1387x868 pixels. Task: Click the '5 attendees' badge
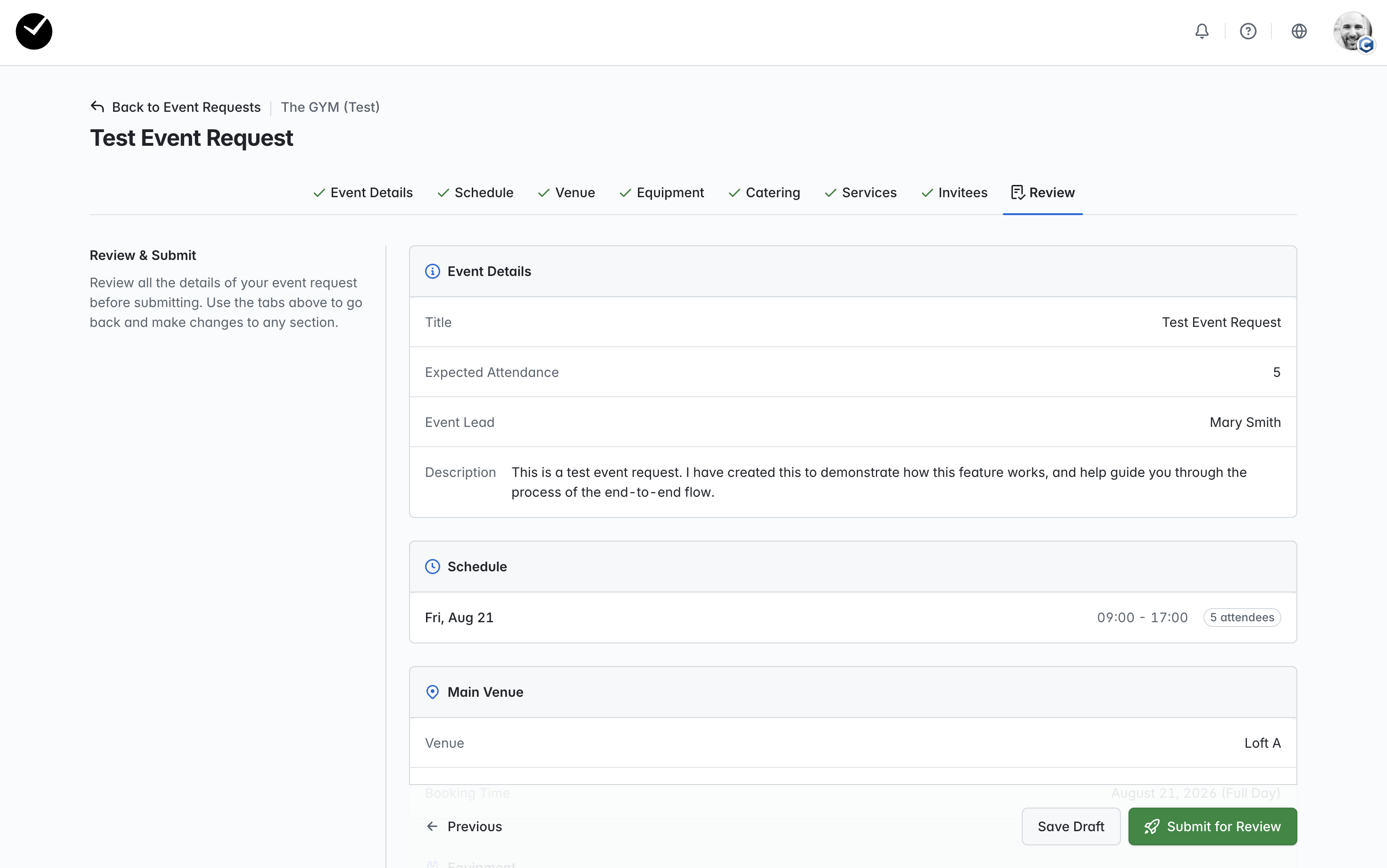(x=1242, y=618)
